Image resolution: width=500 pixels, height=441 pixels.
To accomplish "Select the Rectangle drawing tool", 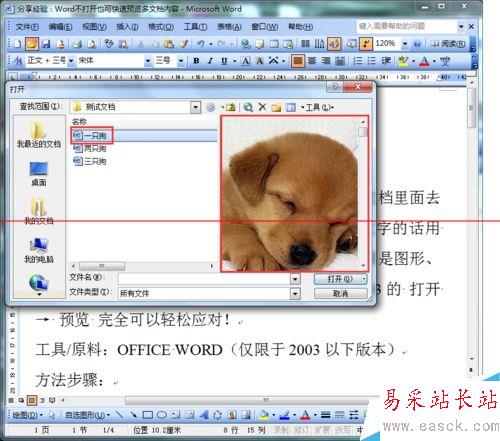I will pyautogui.click(x=148, y=415).
